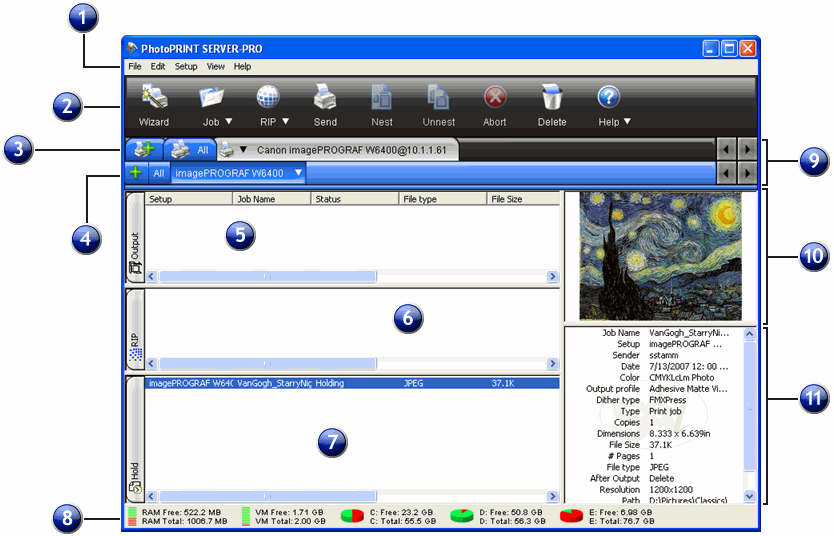Open the imagePROGRAF W6400 setup dropdown
Viewport: 834px width, 536px height.
click(298, 173)
